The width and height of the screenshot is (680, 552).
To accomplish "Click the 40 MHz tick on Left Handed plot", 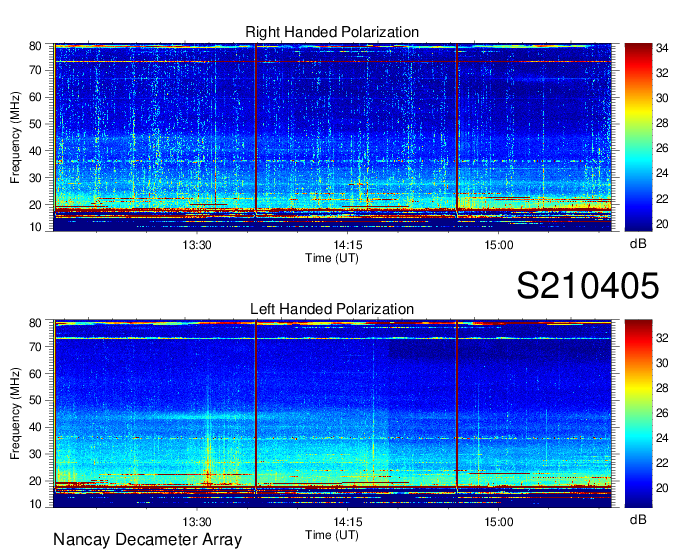I will click(x=35, y=427).
